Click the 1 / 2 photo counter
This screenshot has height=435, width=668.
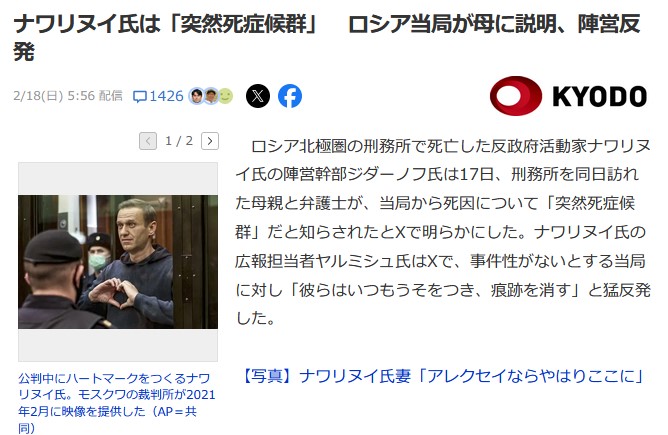click(x=179, y=141)
